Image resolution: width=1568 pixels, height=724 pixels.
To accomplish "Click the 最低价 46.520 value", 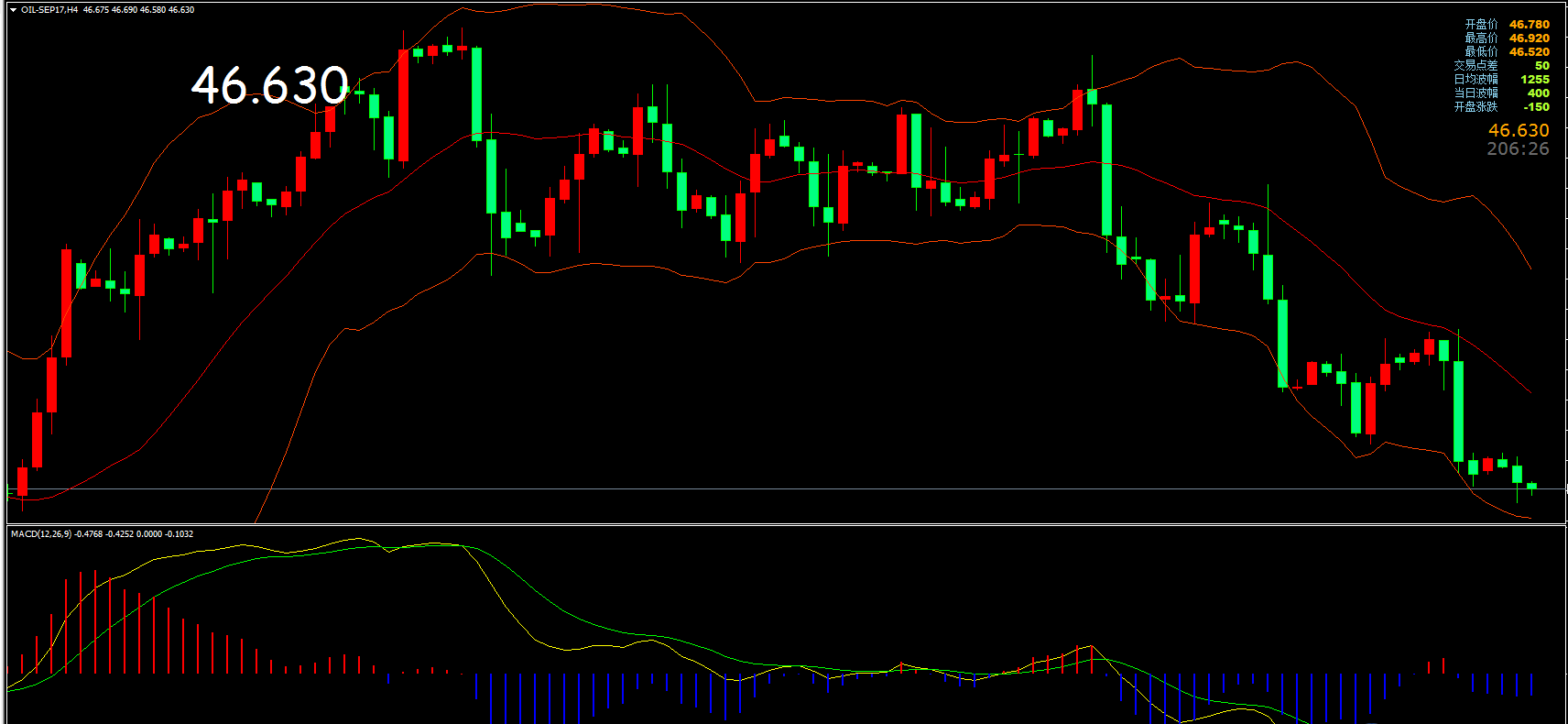I will [1530, 52].
